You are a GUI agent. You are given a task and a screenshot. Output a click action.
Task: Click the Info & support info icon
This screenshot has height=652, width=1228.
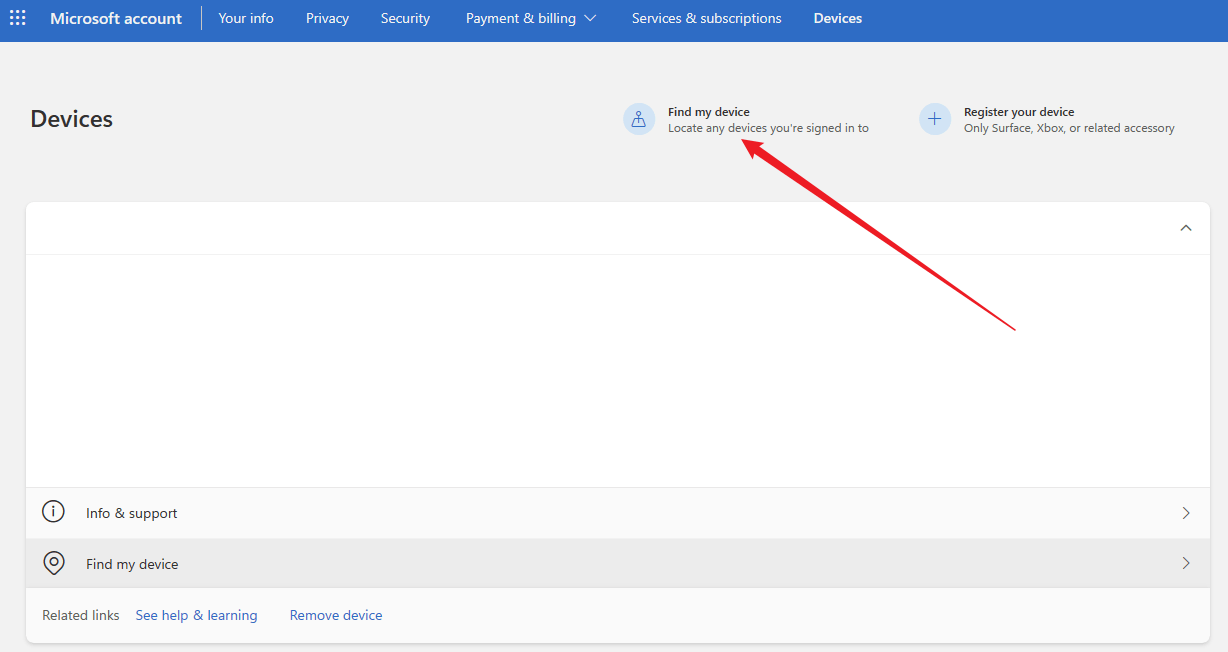click(x=53, y=512)
